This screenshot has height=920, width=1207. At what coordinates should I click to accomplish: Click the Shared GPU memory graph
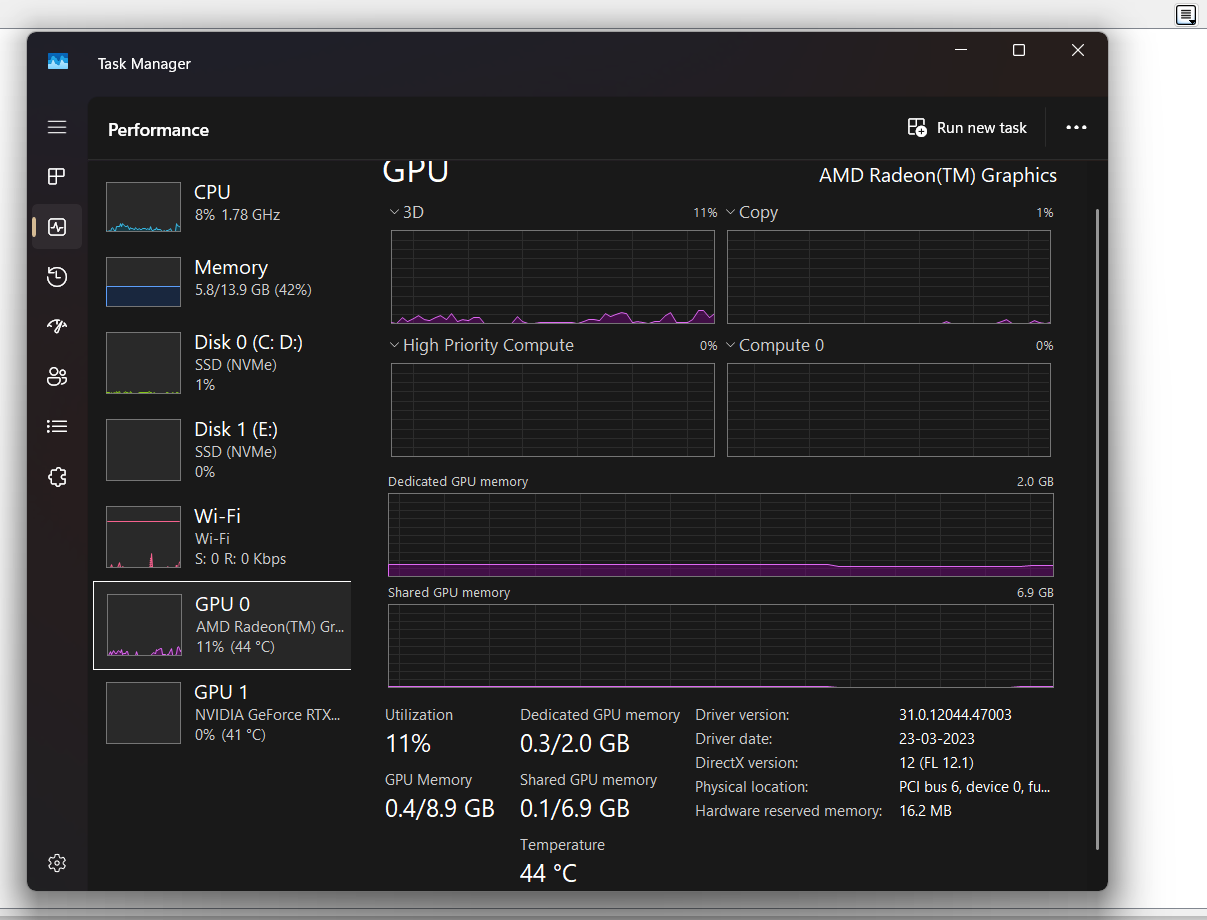[721, 646]
